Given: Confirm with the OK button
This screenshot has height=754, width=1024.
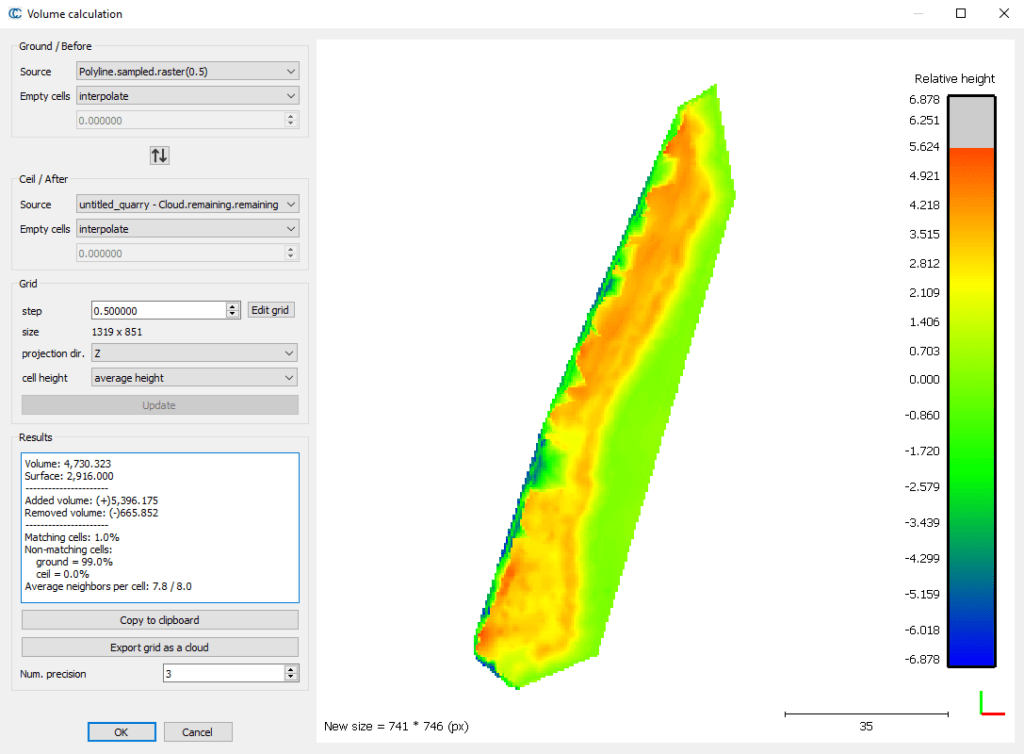Looking at the screenshot, I should tap(121, 732).
